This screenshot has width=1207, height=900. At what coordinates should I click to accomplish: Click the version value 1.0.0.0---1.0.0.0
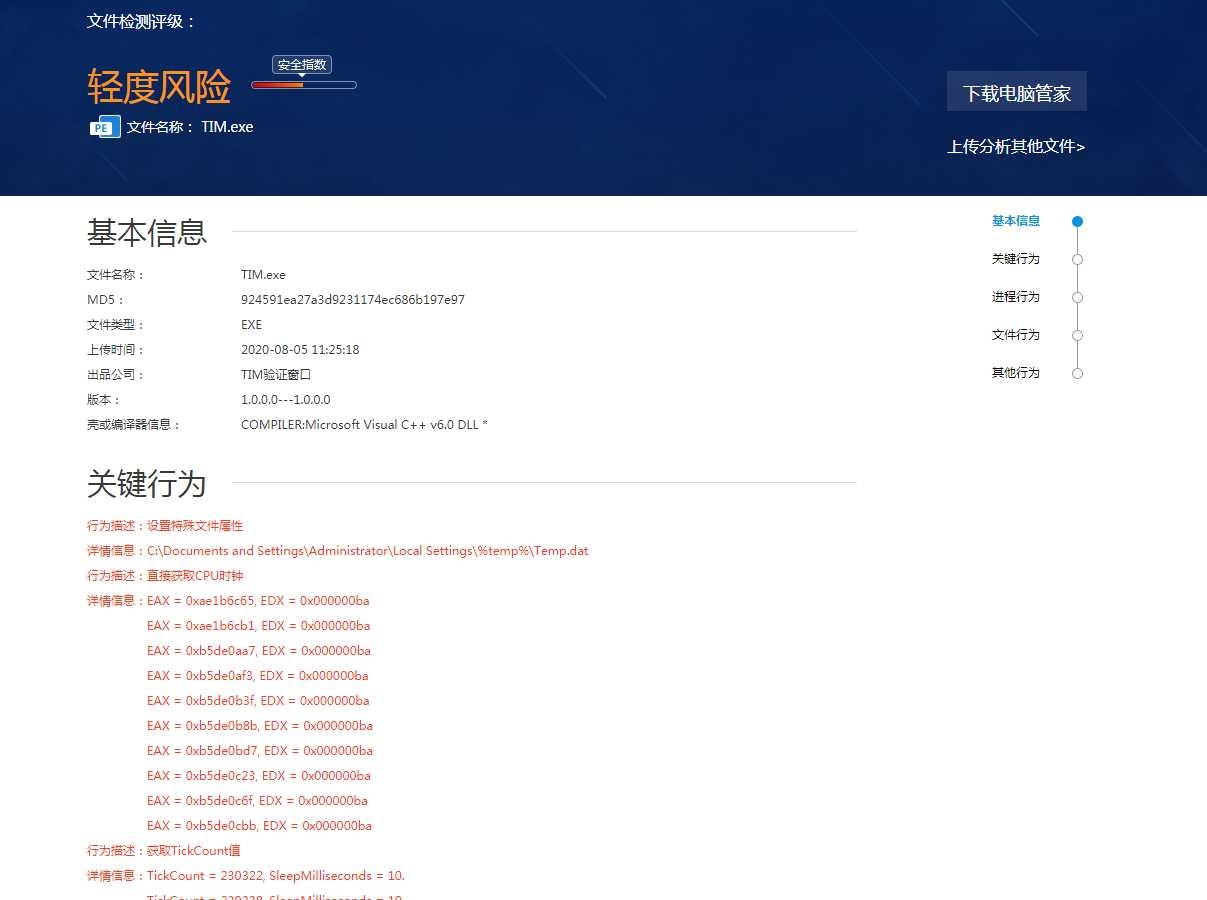(286, 400)
